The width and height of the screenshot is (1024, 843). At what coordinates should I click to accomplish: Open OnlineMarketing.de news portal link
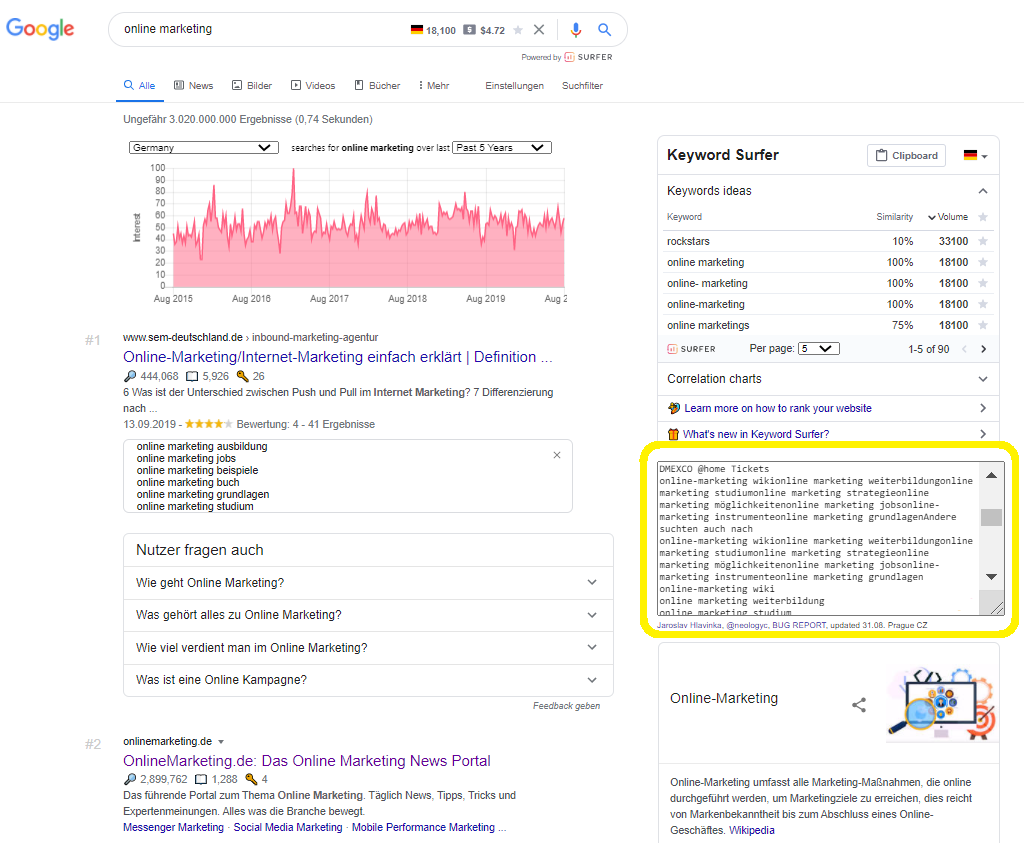306,761
